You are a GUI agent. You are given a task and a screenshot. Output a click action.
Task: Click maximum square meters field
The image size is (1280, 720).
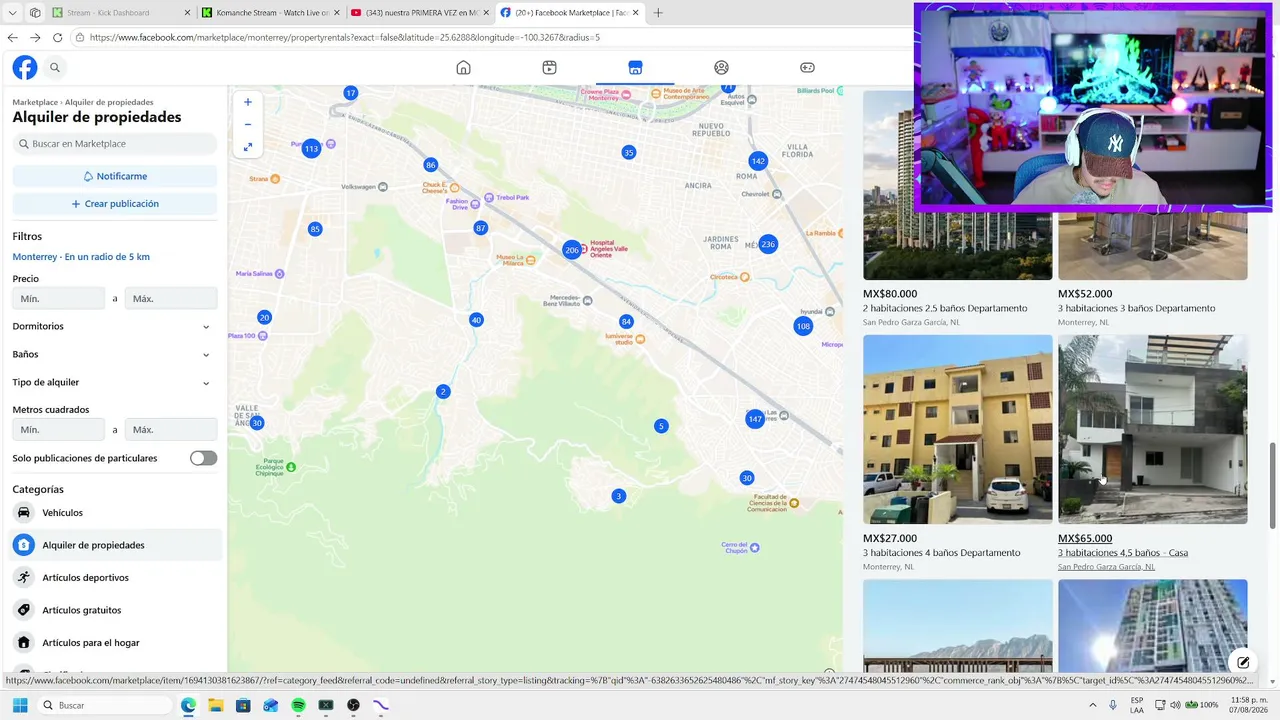[x=171, y=429]
